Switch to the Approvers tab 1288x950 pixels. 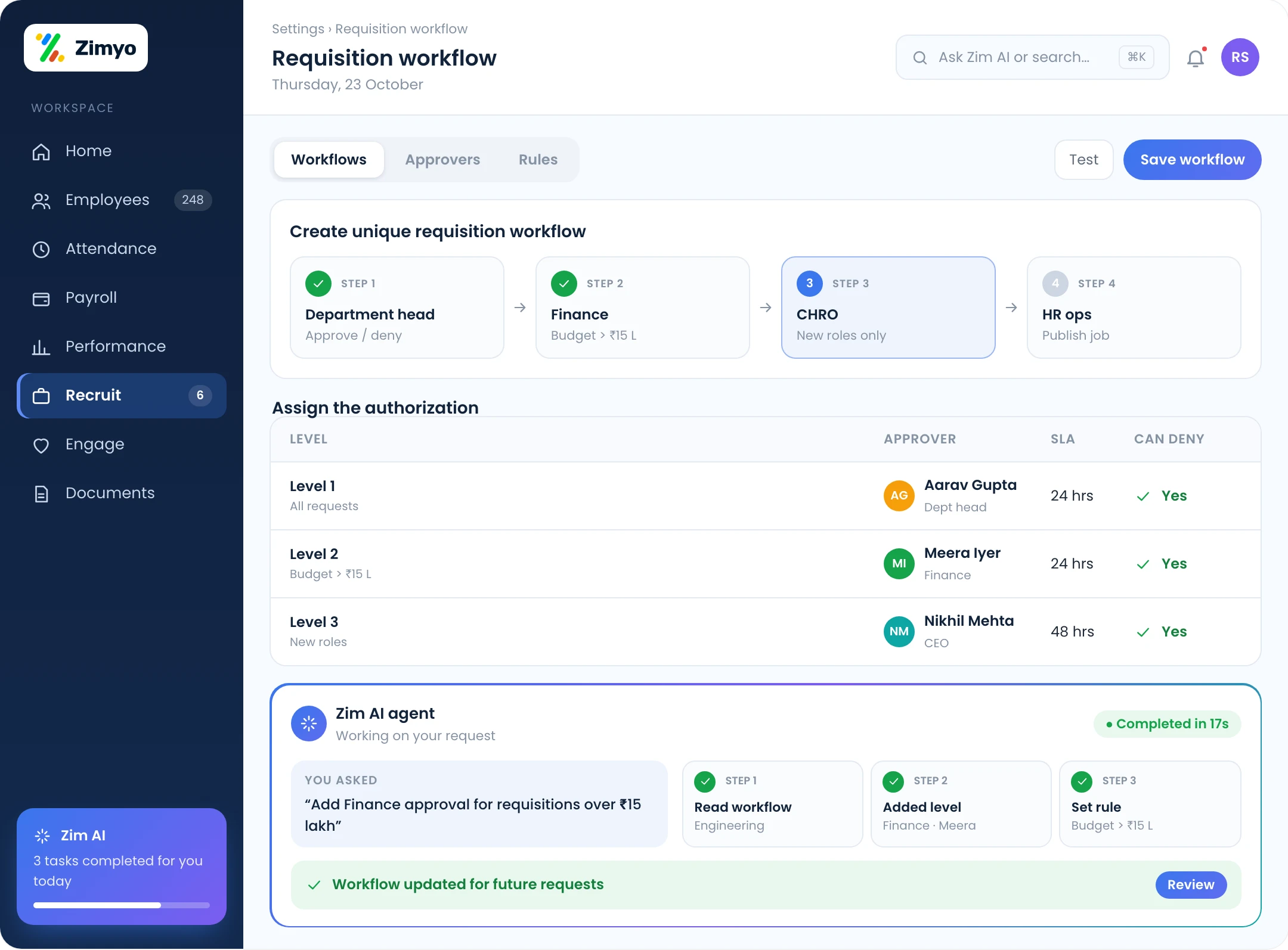[442, 160]
